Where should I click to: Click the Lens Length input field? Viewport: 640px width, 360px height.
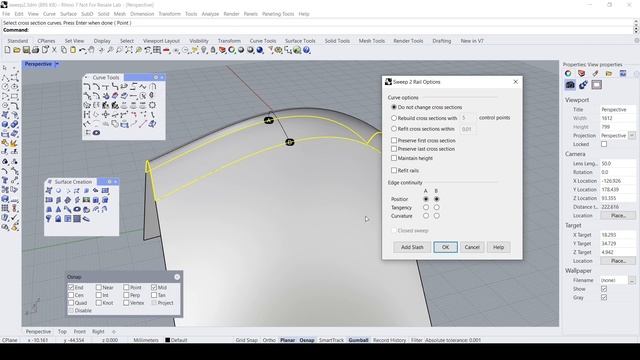pos(618,164)
